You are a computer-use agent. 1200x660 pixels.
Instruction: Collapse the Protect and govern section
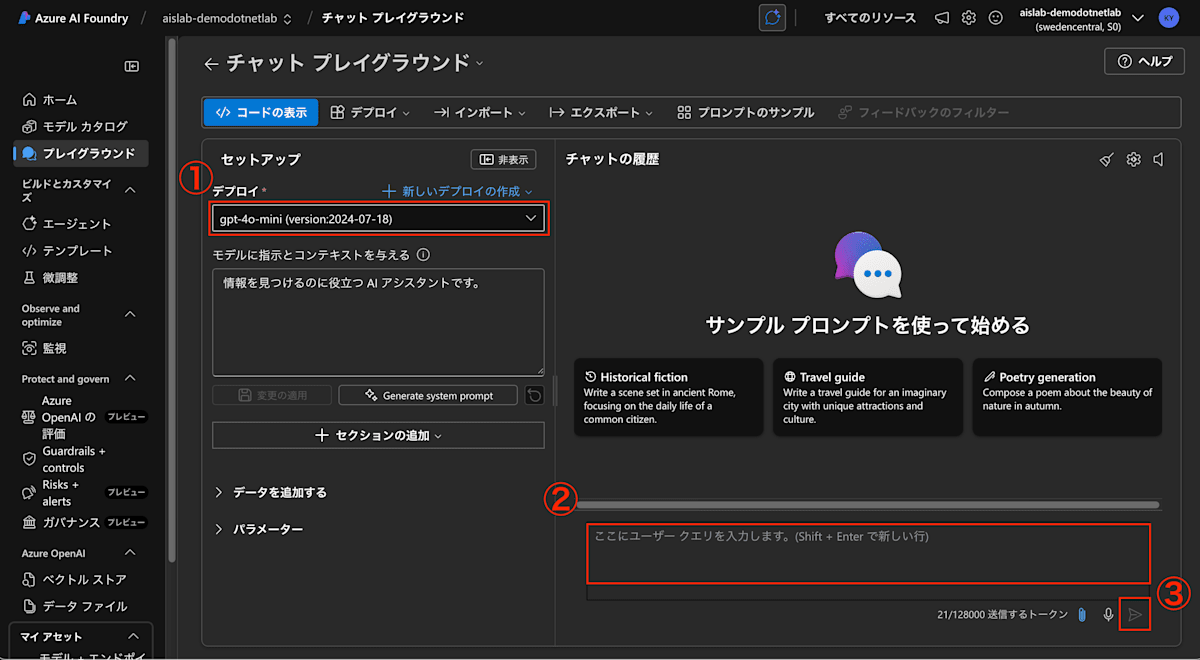[x=130, y=379]
